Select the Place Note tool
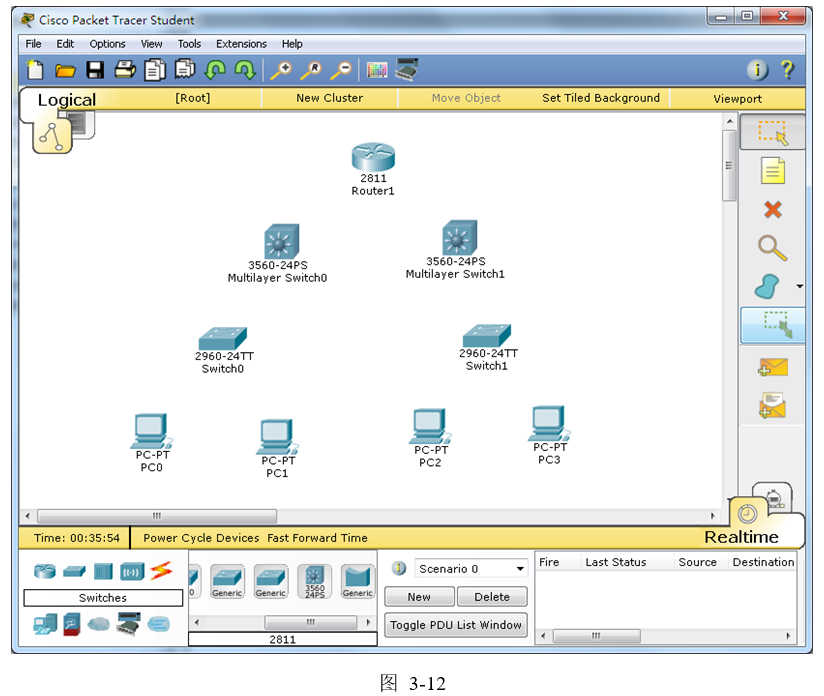 [x=772, y=171]
